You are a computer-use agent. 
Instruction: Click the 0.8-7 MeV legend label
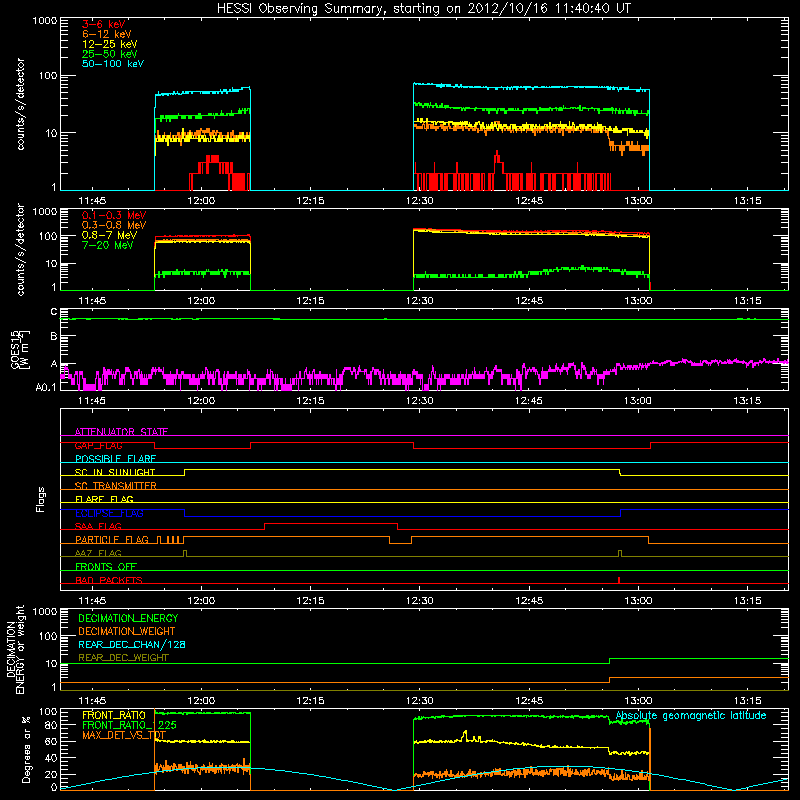[x=109, y=235]
